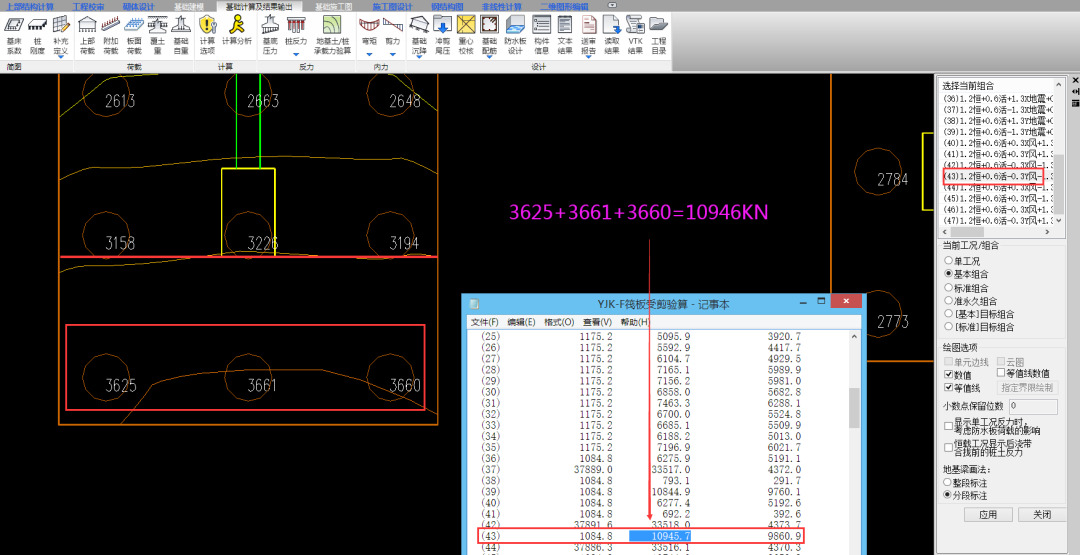
Task: Open 覆土重 tool
Action: point(158,36)
